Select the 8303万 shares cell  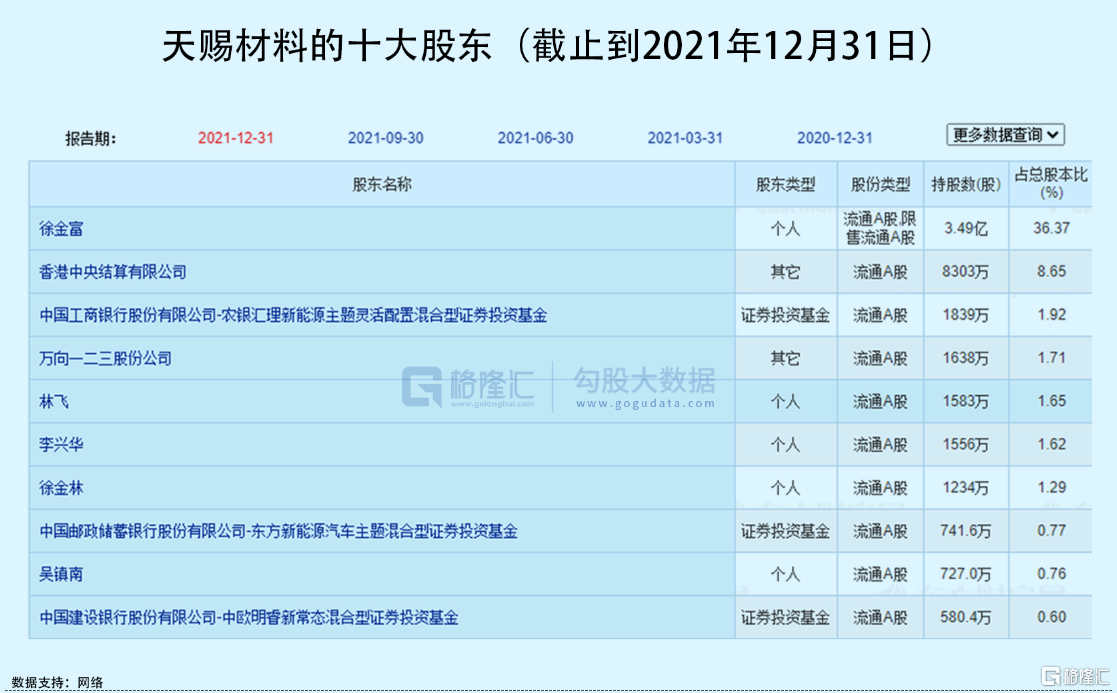pos(966,272)
